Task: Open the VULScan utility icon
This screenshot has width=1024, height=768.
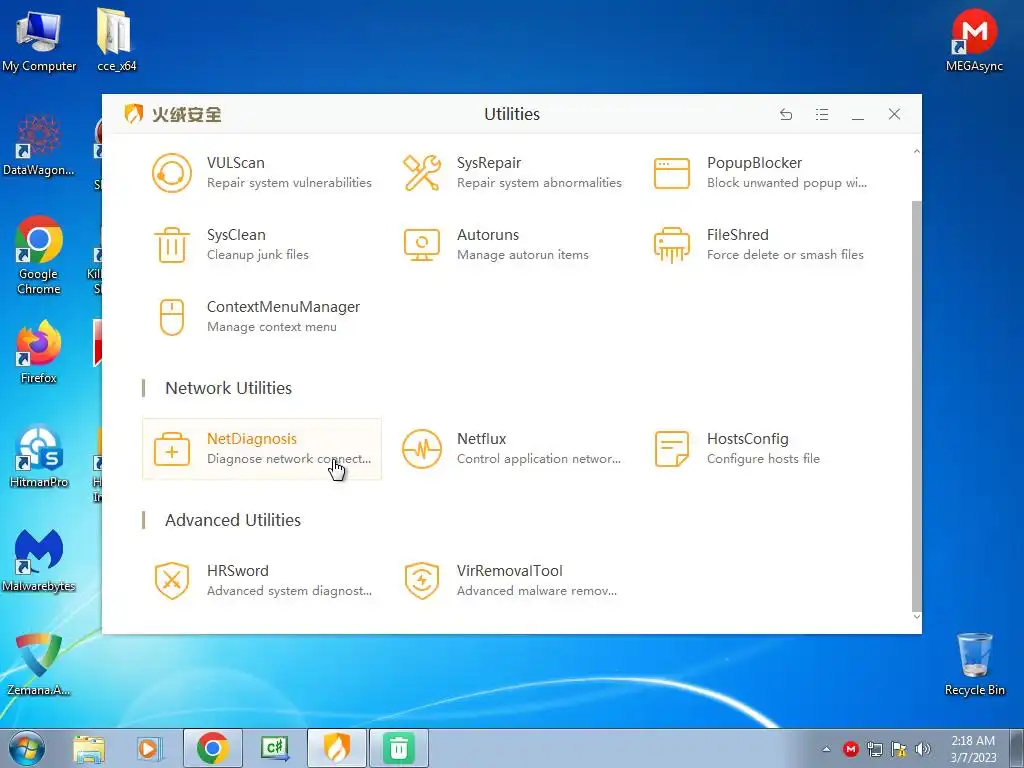Action: (x=172, y=173)
